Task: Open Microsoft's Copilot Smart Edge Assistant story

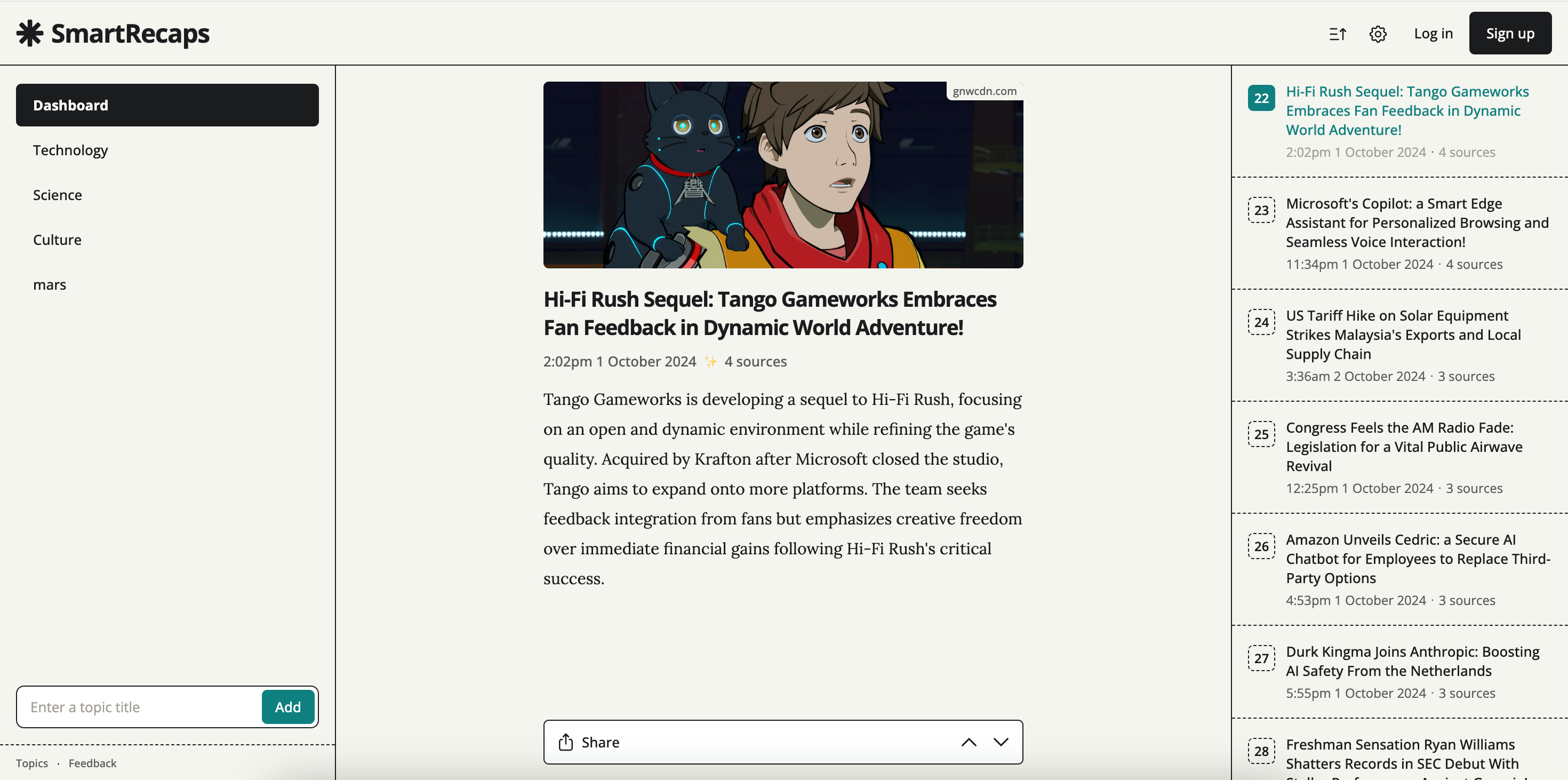Action: tap(1417, 222)
